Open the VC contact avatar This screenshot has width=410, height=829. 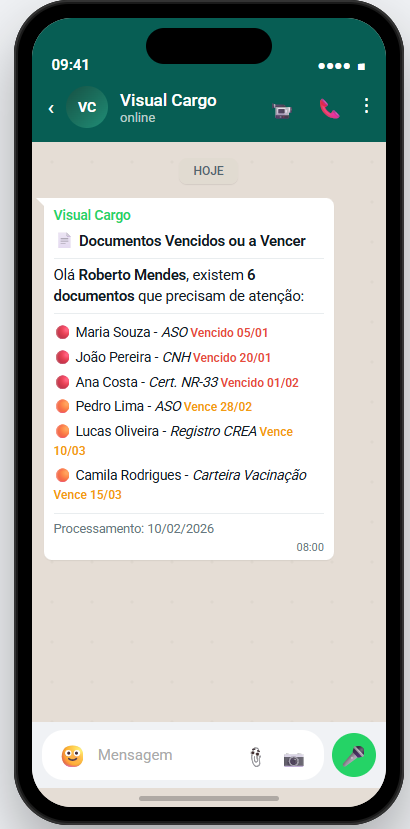(x=87, y=107)
